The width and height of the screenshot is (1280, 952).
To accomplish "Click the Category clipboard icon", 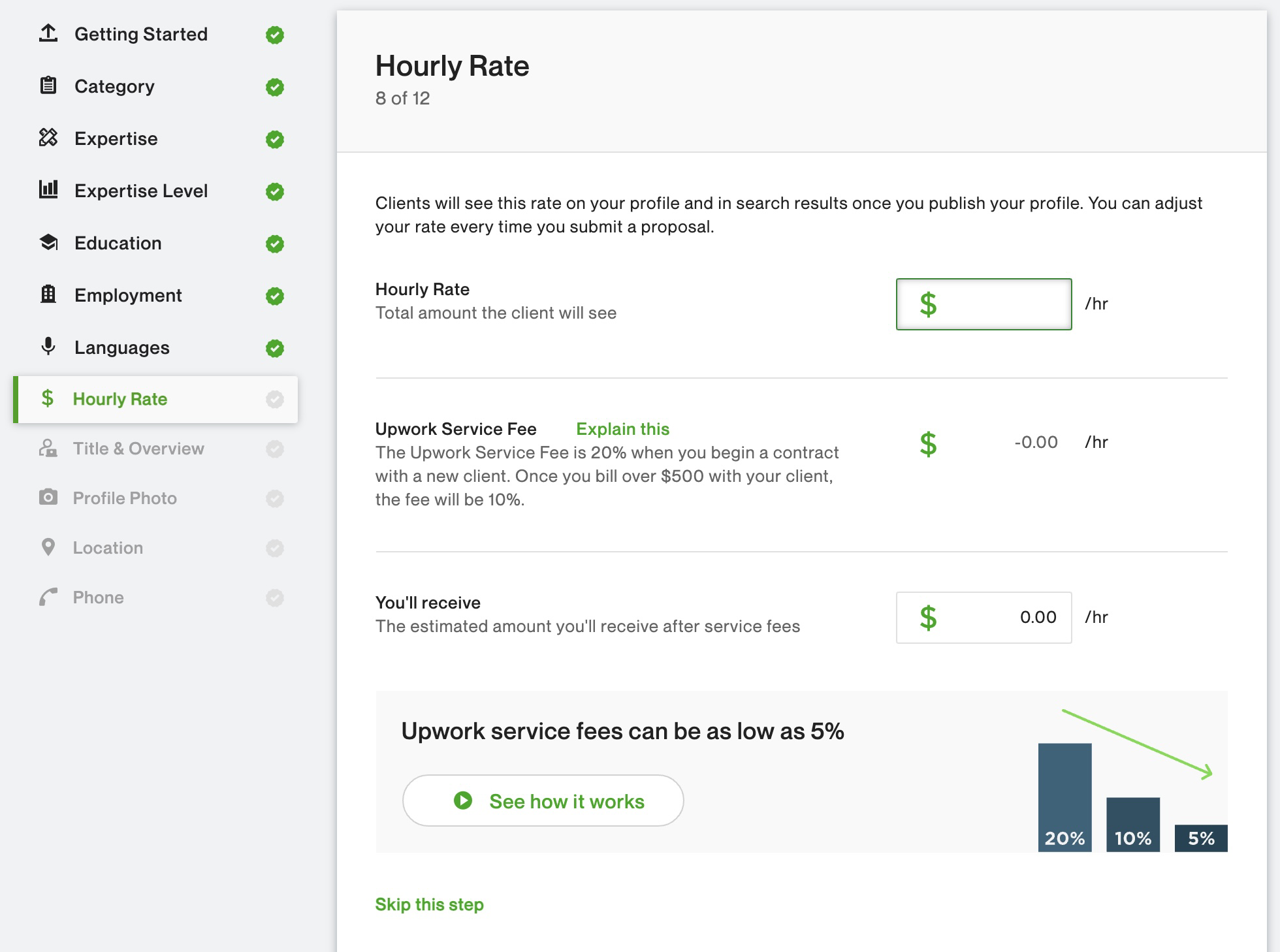I will coord(48,86).
